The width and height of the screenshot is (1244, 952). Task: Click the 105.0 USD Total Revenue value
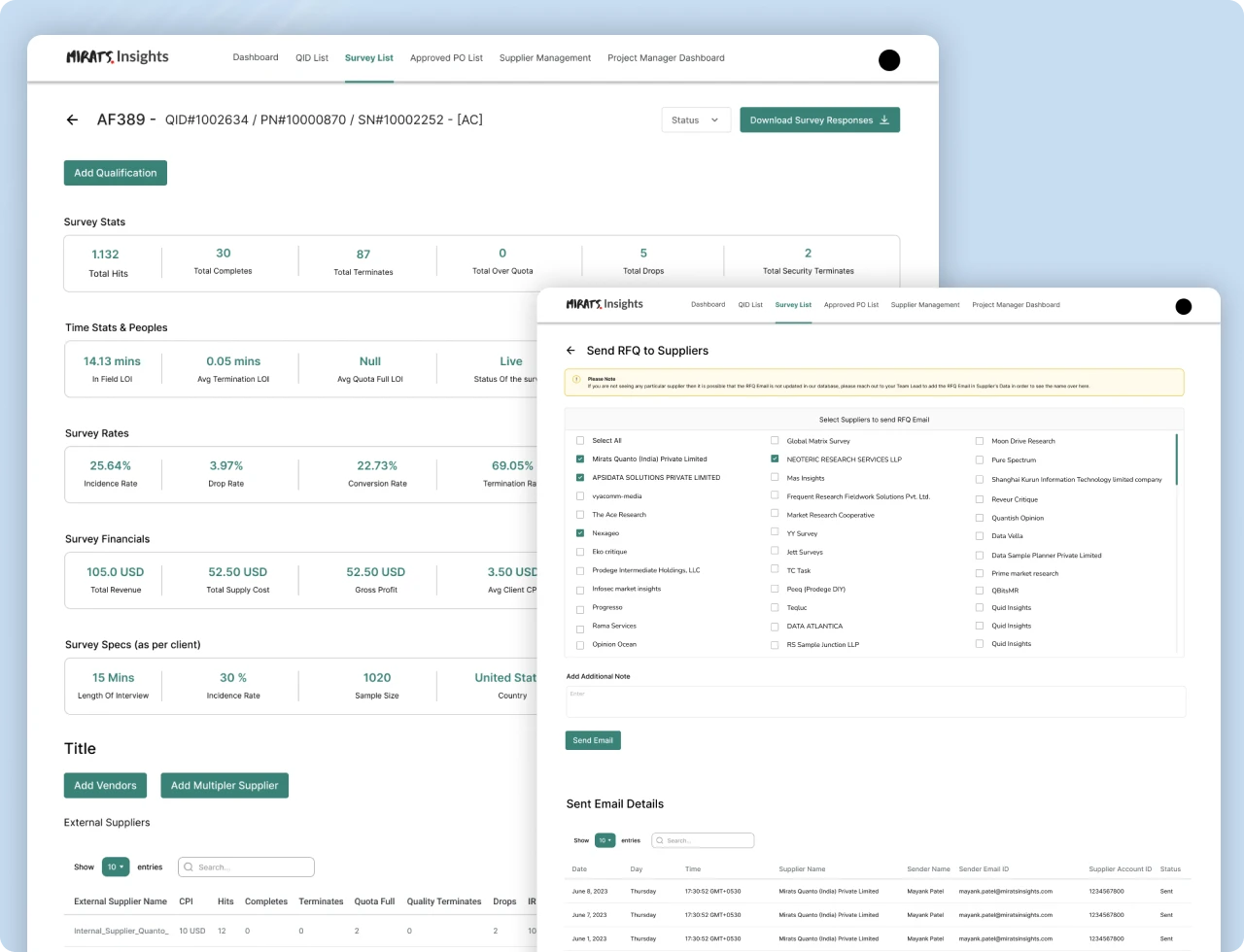115,571
